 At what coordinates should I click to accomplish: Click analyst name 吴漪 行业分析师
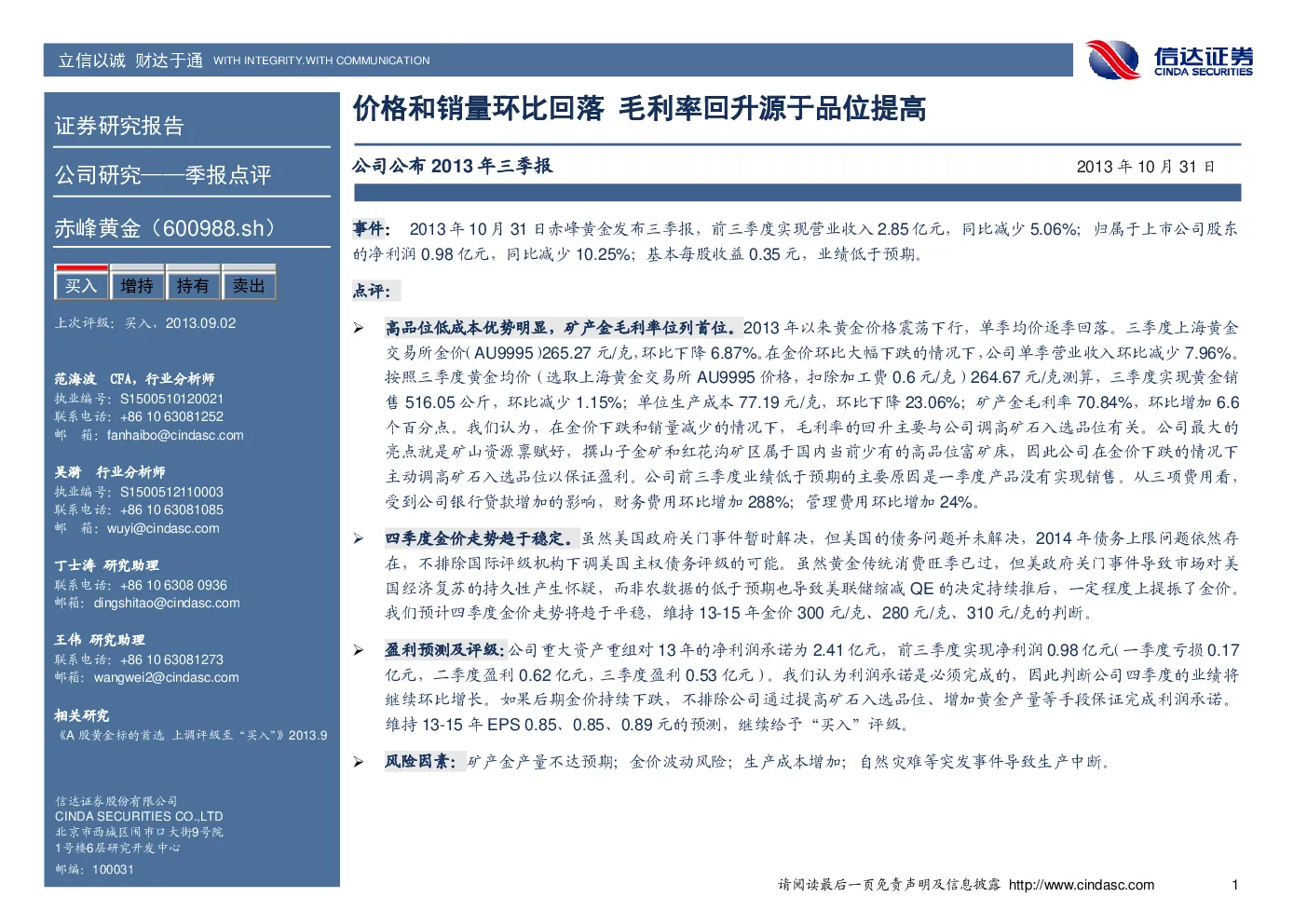[109, 472]
